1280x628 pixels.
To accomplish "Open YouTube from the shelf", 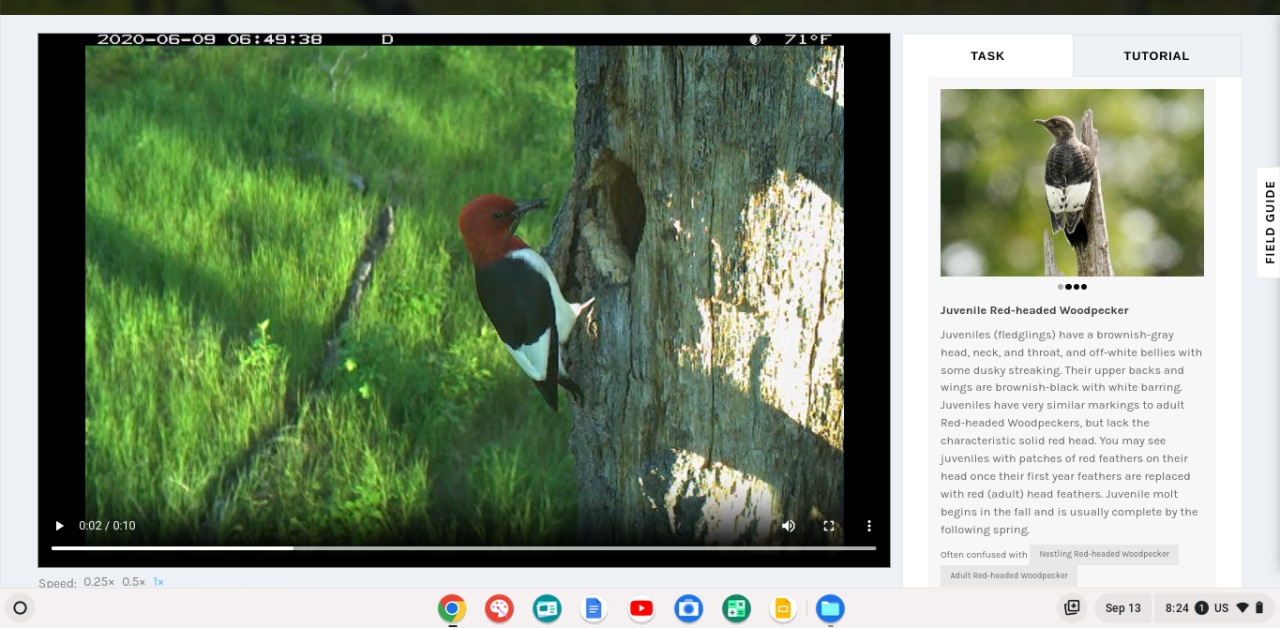I will 642,608.
